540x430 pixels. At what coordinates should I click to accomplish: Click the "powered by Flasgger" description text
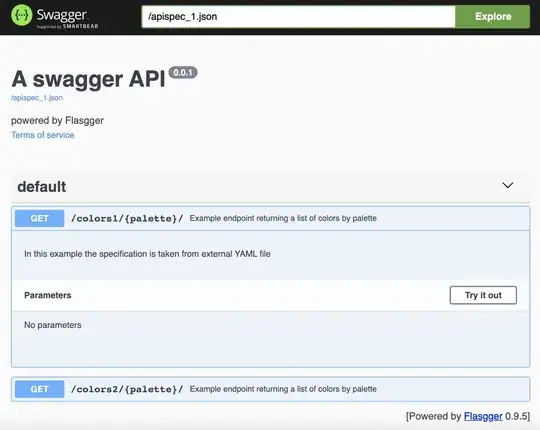pos(58,120)
